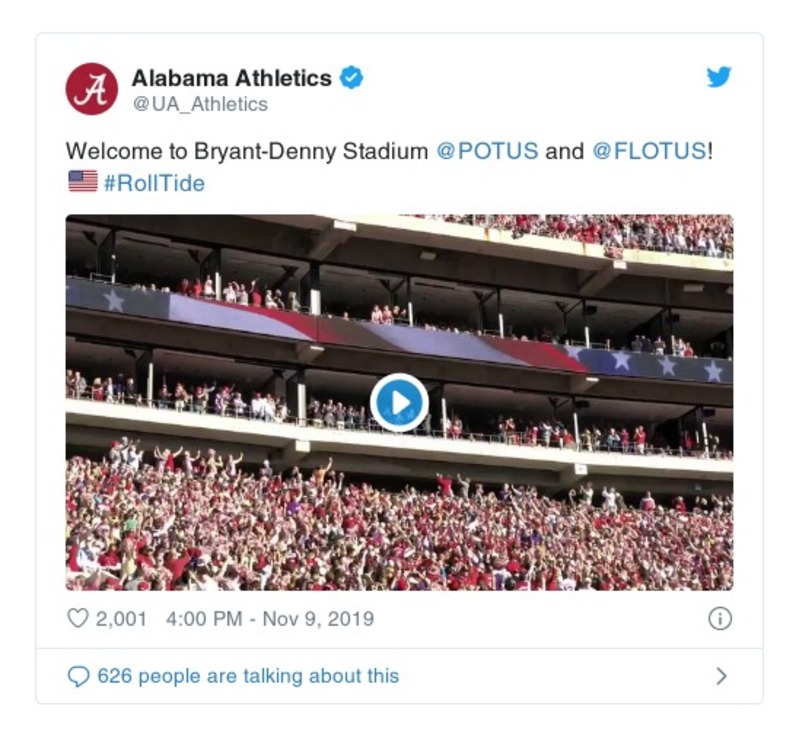799x741 pixels.
Task: Select the #RollTide hashtag
Action: click(x=154, y=183)
